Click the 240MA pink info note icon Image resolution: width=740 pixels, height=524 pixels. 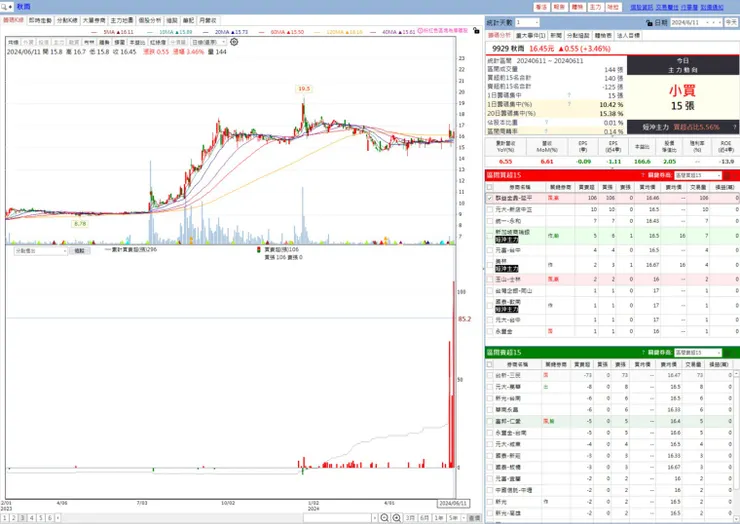click(x=420, y=31)
